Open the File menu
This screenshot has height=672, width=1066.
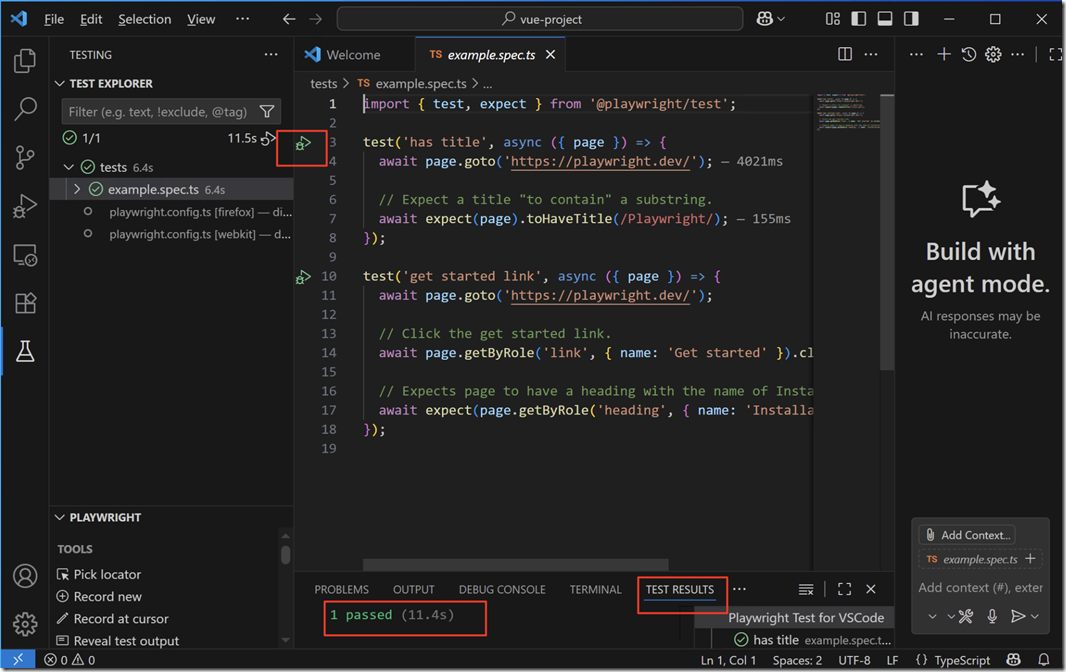click(x=54, y=19)
